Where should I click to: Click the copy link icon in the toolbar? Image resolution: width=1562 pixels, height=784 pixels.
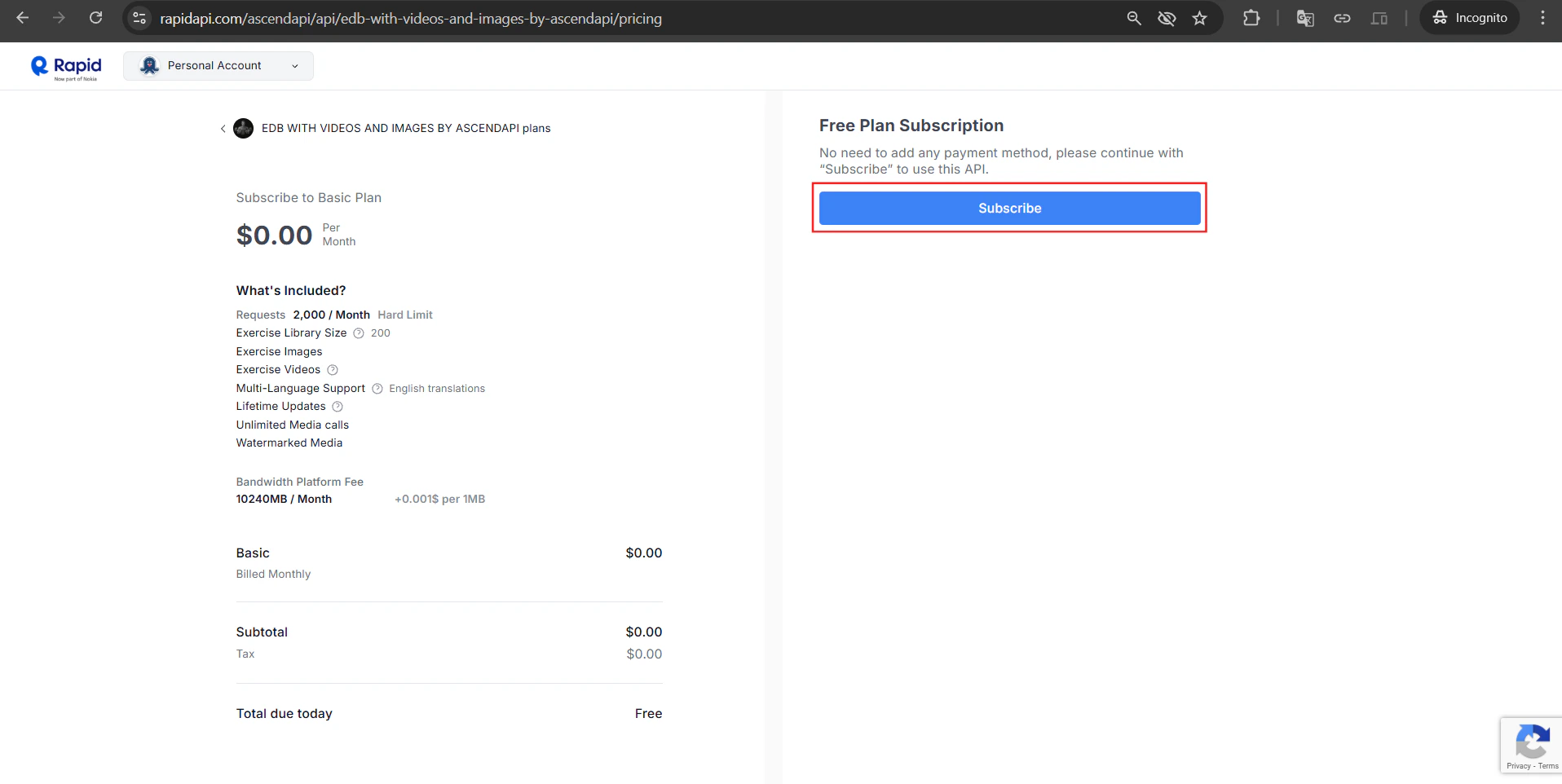coord(1343,18)
